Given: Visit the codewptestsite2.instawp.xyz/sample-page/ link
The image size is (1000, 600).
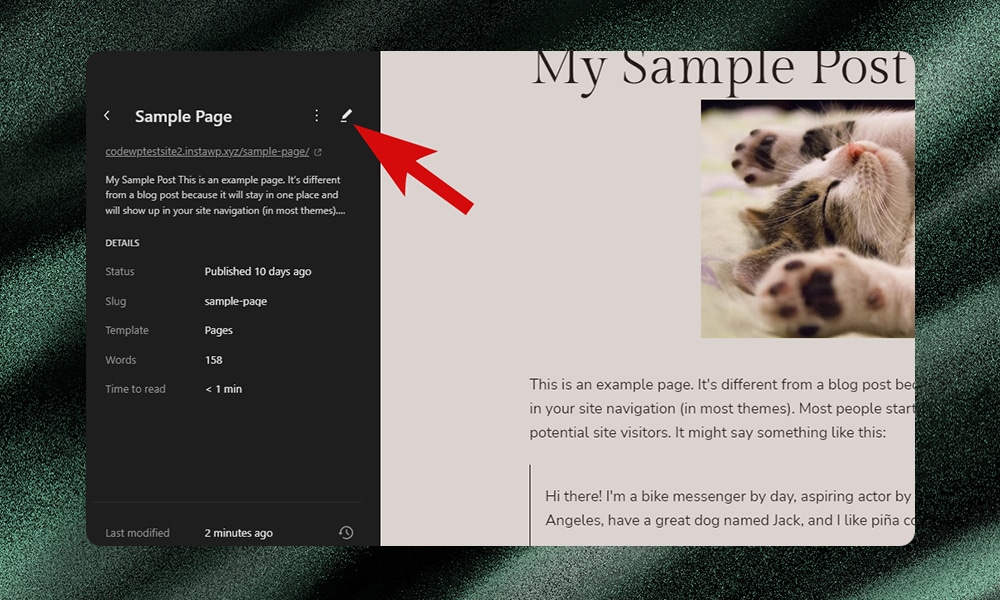Looking at the screenshot, I should 205,151.
